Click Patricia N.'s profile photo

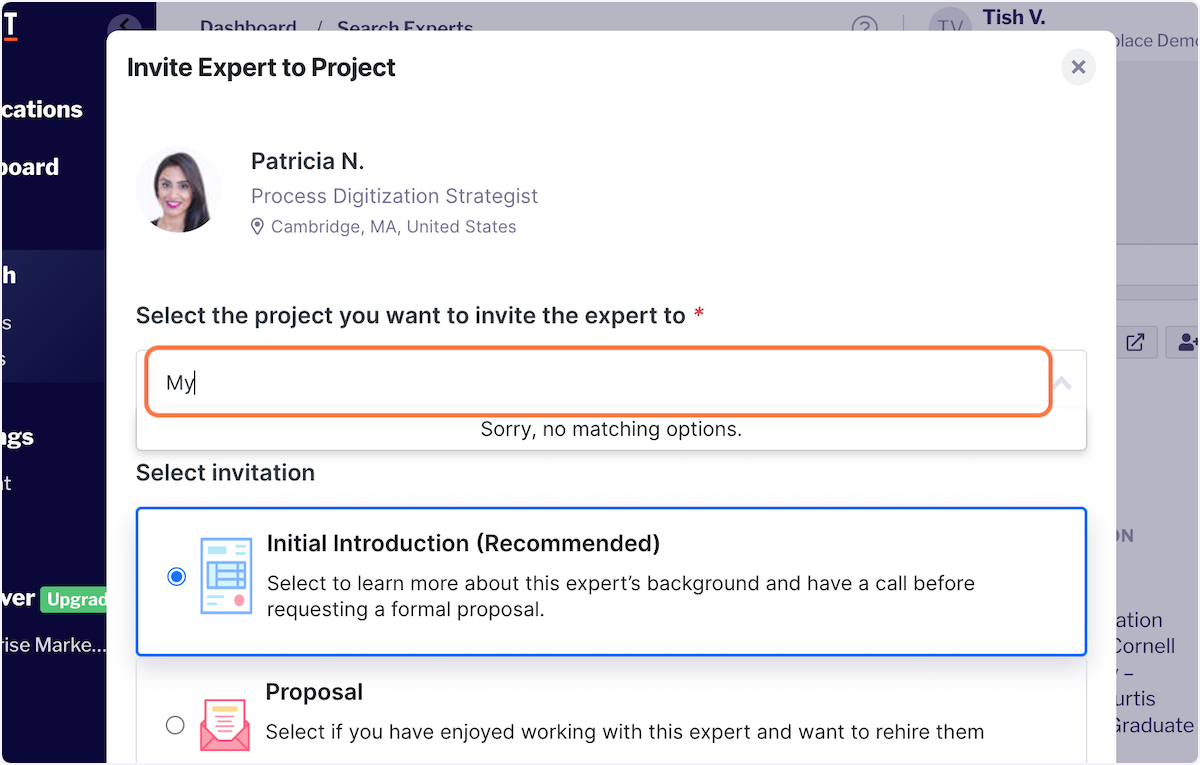[x=178, y=190]
